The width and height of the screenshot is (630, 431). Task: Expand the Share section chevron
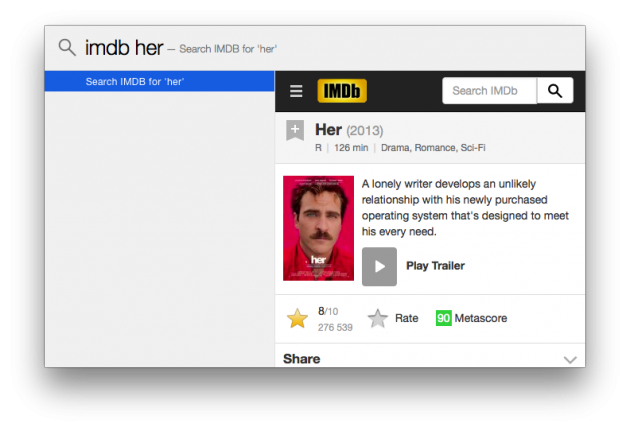click(570, 359)
